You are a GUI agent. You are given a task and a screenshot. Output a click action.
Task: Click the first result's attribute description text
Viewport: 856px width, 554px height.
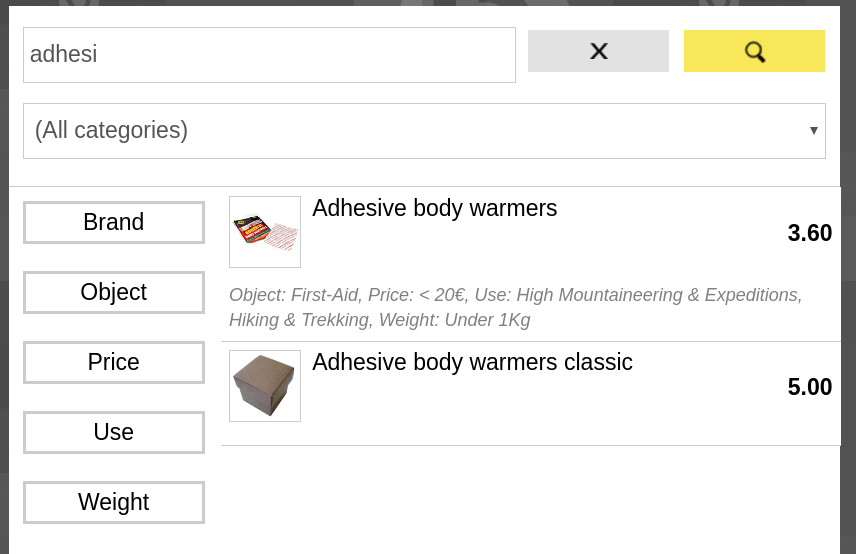(515, 307)
